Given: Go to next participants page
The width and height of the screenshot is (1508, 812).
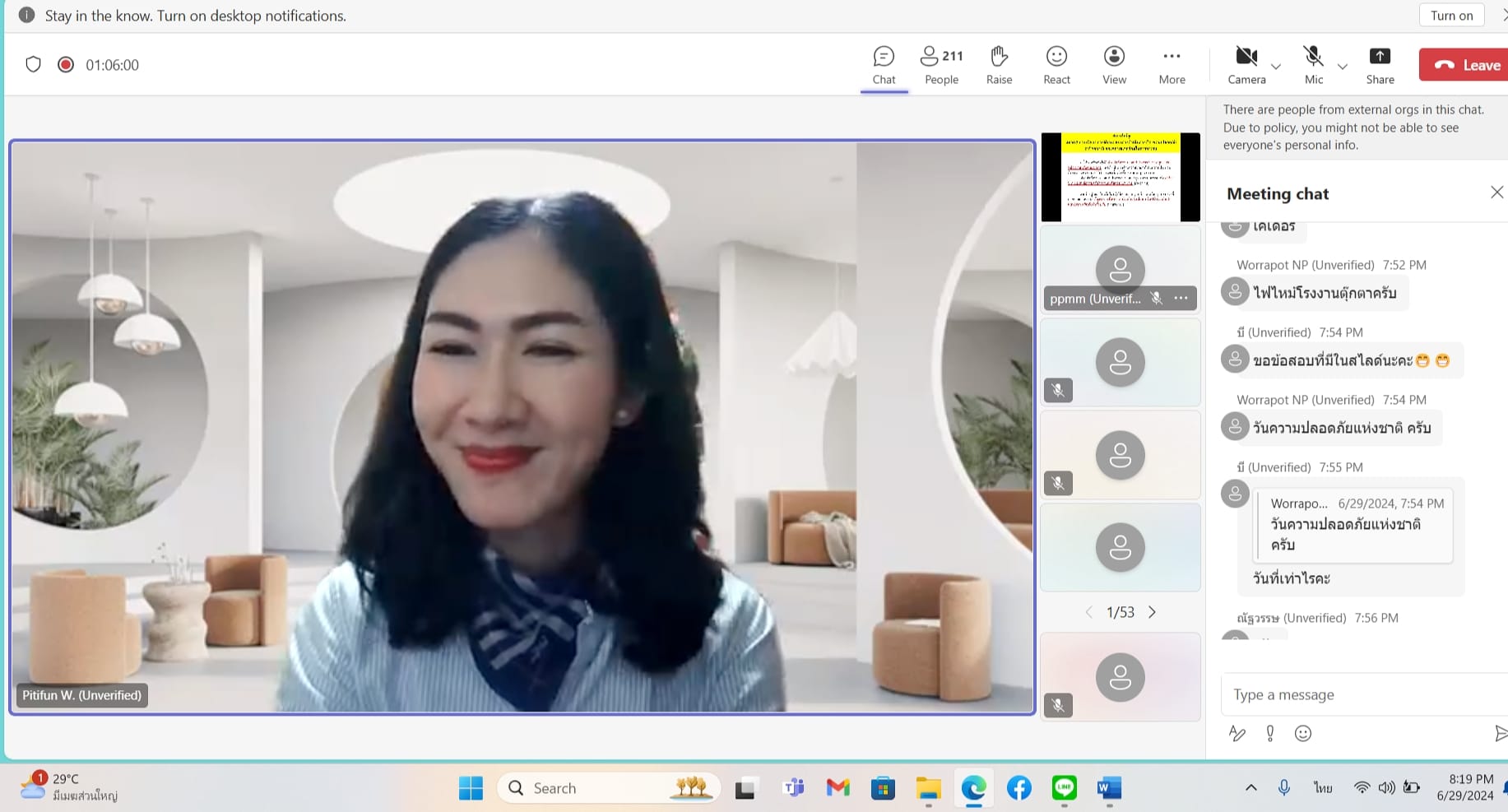Looking at the screenshot, I should 1152,612.
